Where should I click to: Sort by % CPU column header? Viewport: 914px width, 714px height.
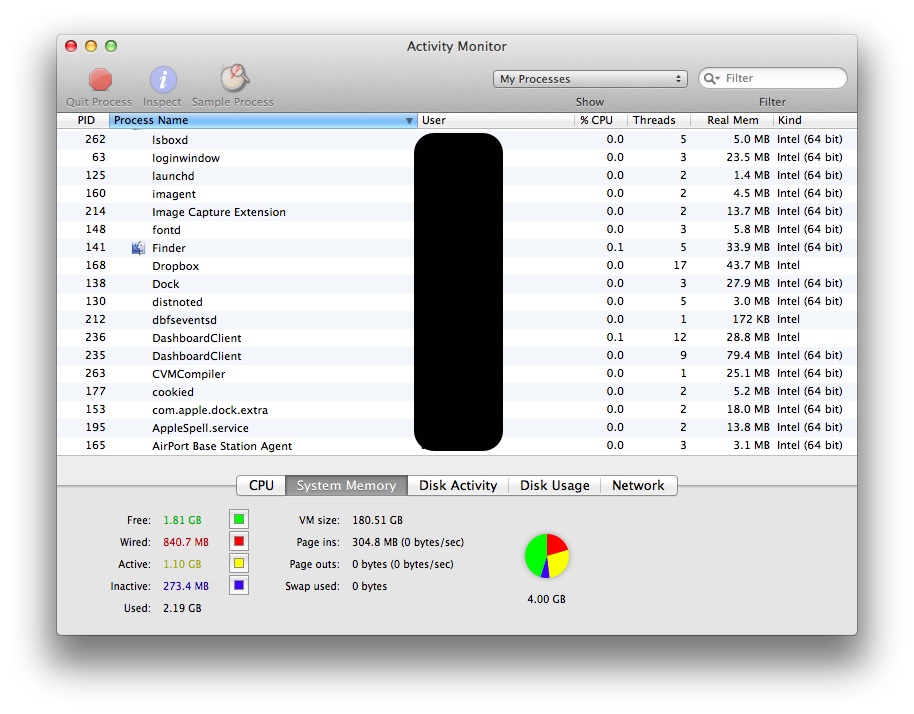(x=600, y=120)
